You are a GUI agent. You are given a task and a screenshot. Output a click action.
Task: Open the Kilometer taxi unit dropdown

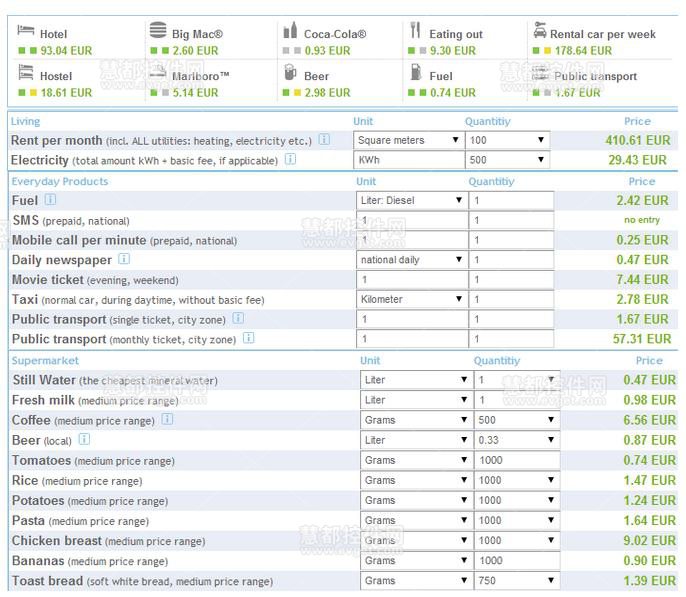(412, 299)
